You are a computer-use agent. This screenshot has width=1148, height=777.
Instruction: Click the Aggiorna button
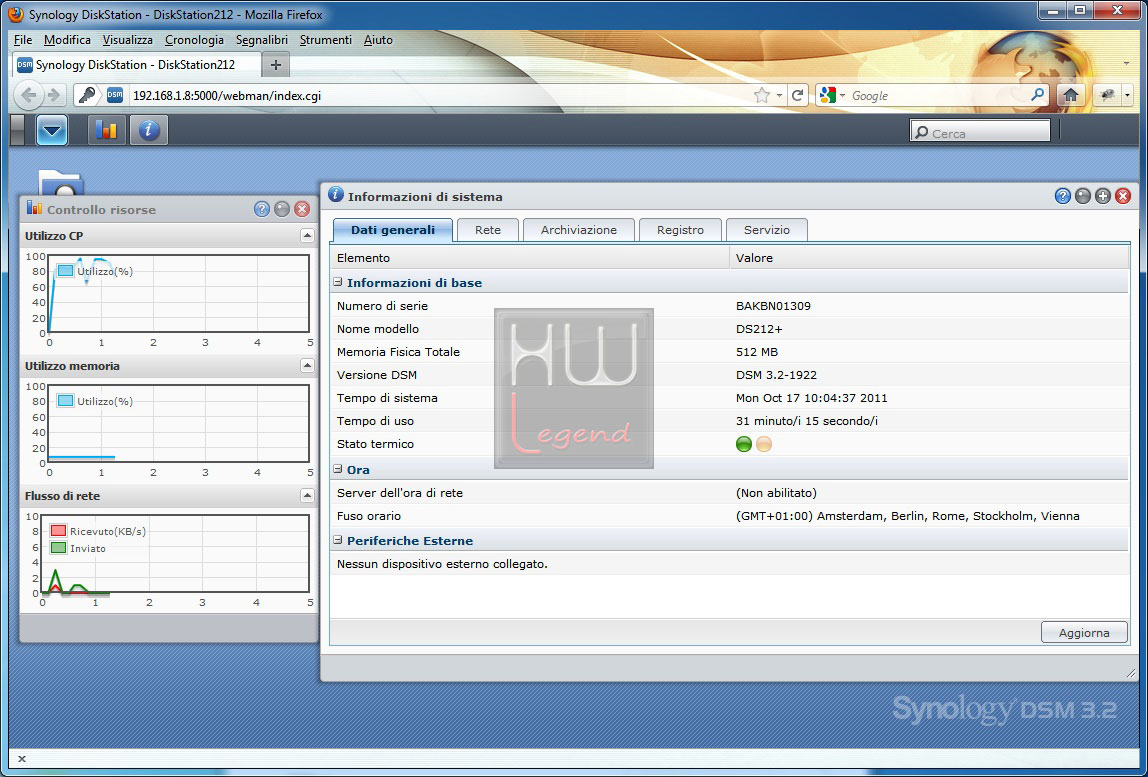tap(1084, 633)
